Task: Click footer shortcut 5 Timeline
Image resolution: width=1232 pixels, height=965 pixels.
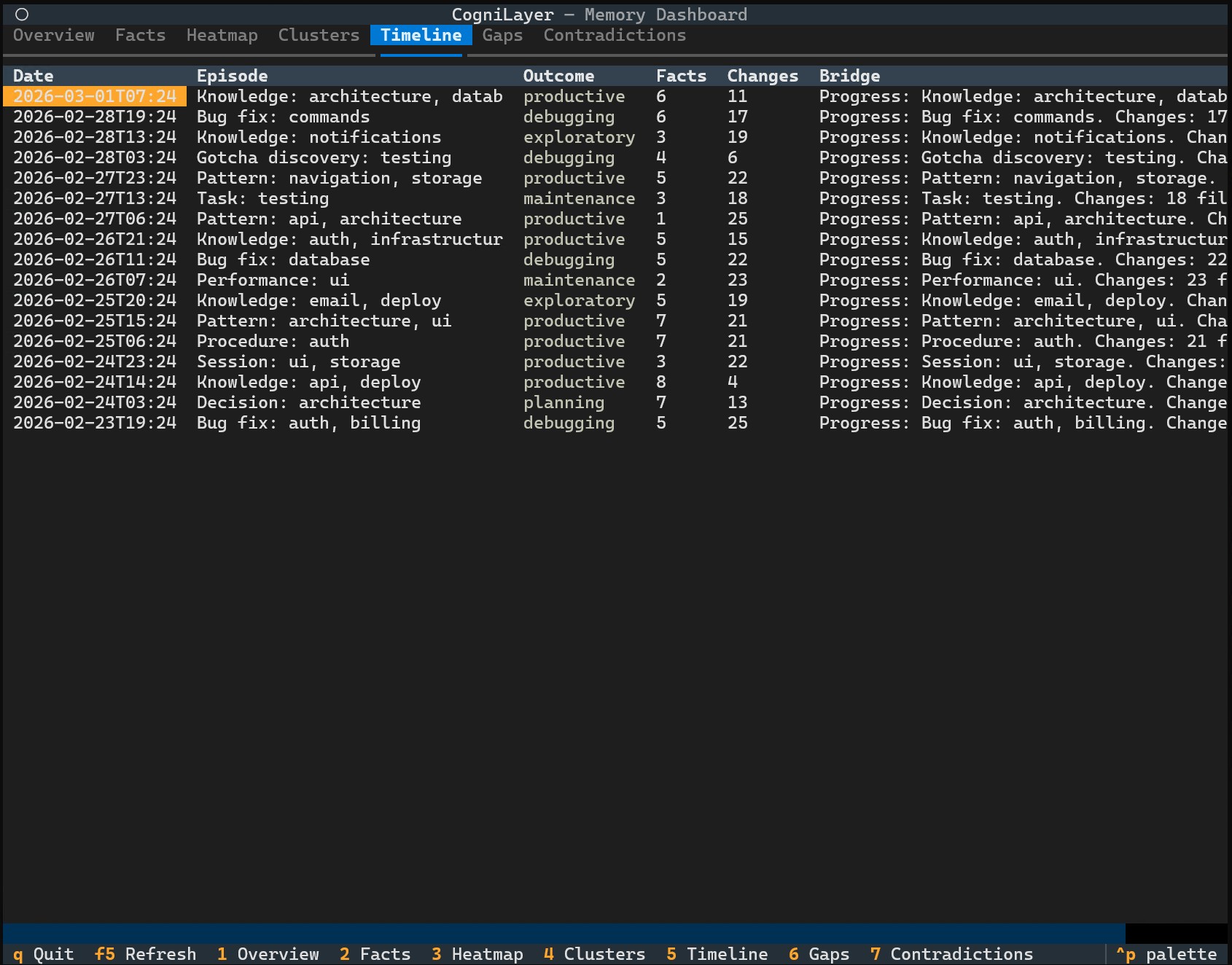Action: coord(717,954)
